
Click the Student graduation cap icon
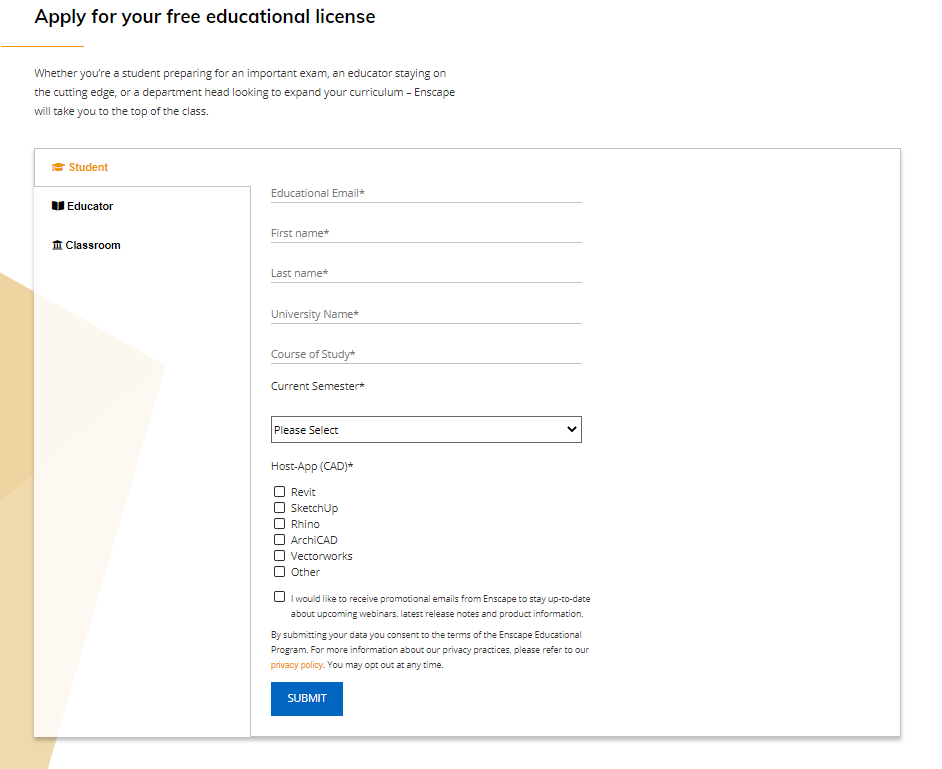[x=58, y=168]
